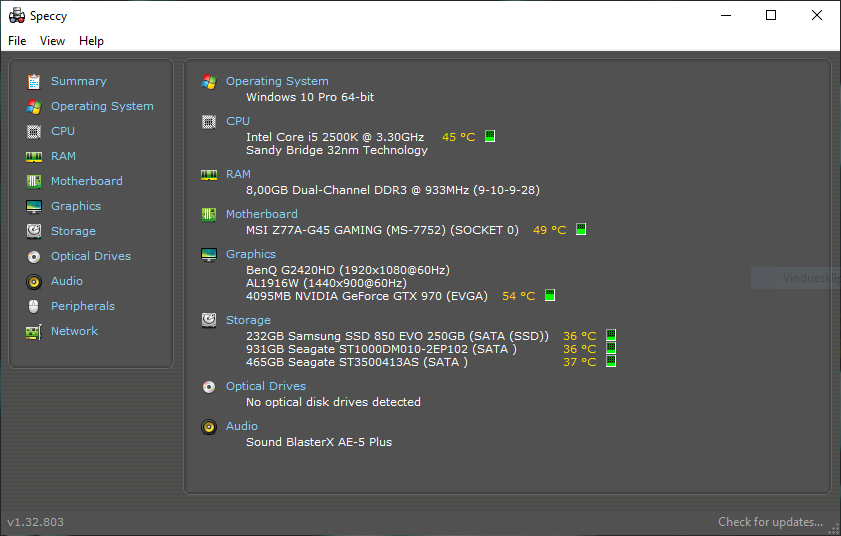Click the CPU chip icon in main panel
The image size is (841, 536).
(x=209, y=122)
